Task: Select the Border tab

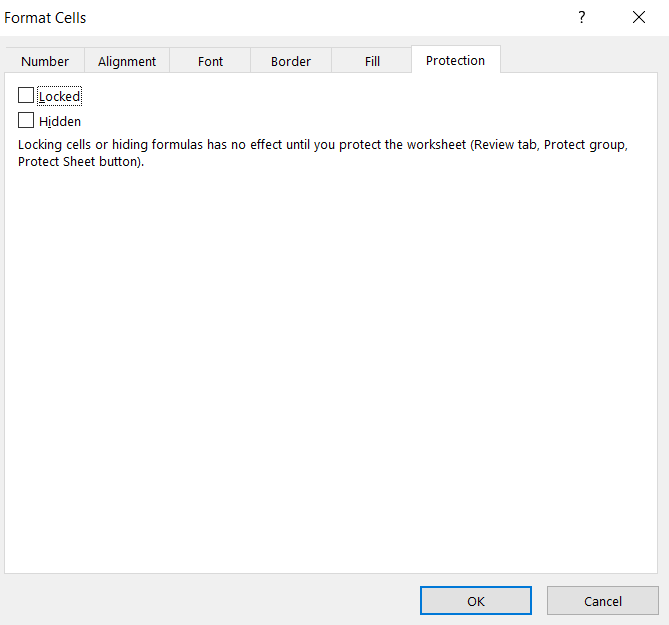Action: click(x=291, y=61)
